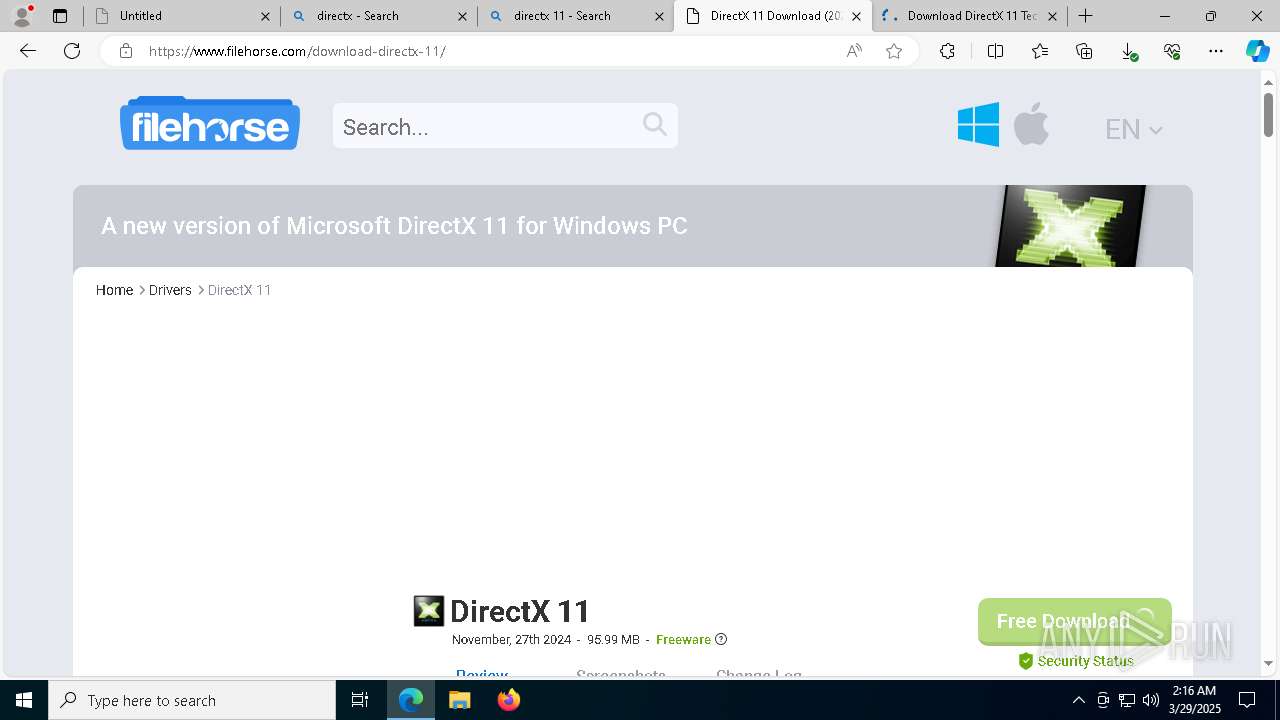The width and height of the screenshot is (1280, 720).
Task: Click the page vertical scrollbar thumb
Action: (x=1268, y=114)
